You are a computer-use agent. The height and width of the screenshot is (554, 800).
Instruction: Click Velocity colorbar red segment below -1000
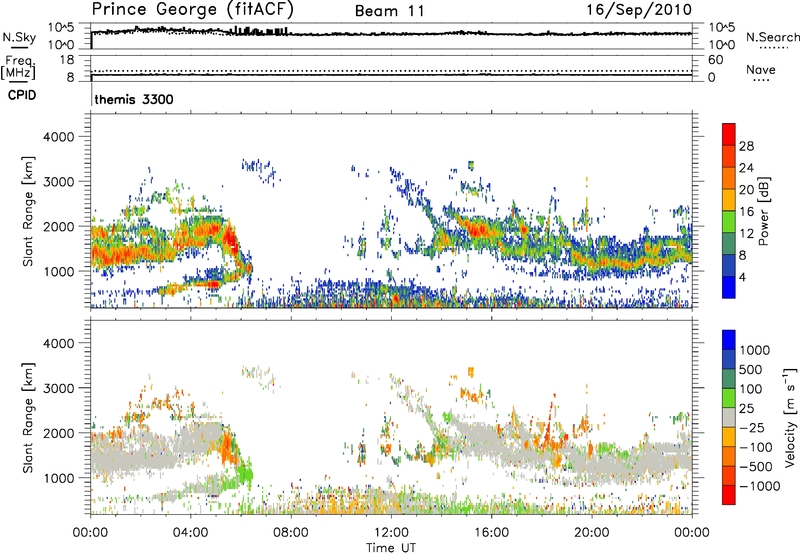(729, 495)
